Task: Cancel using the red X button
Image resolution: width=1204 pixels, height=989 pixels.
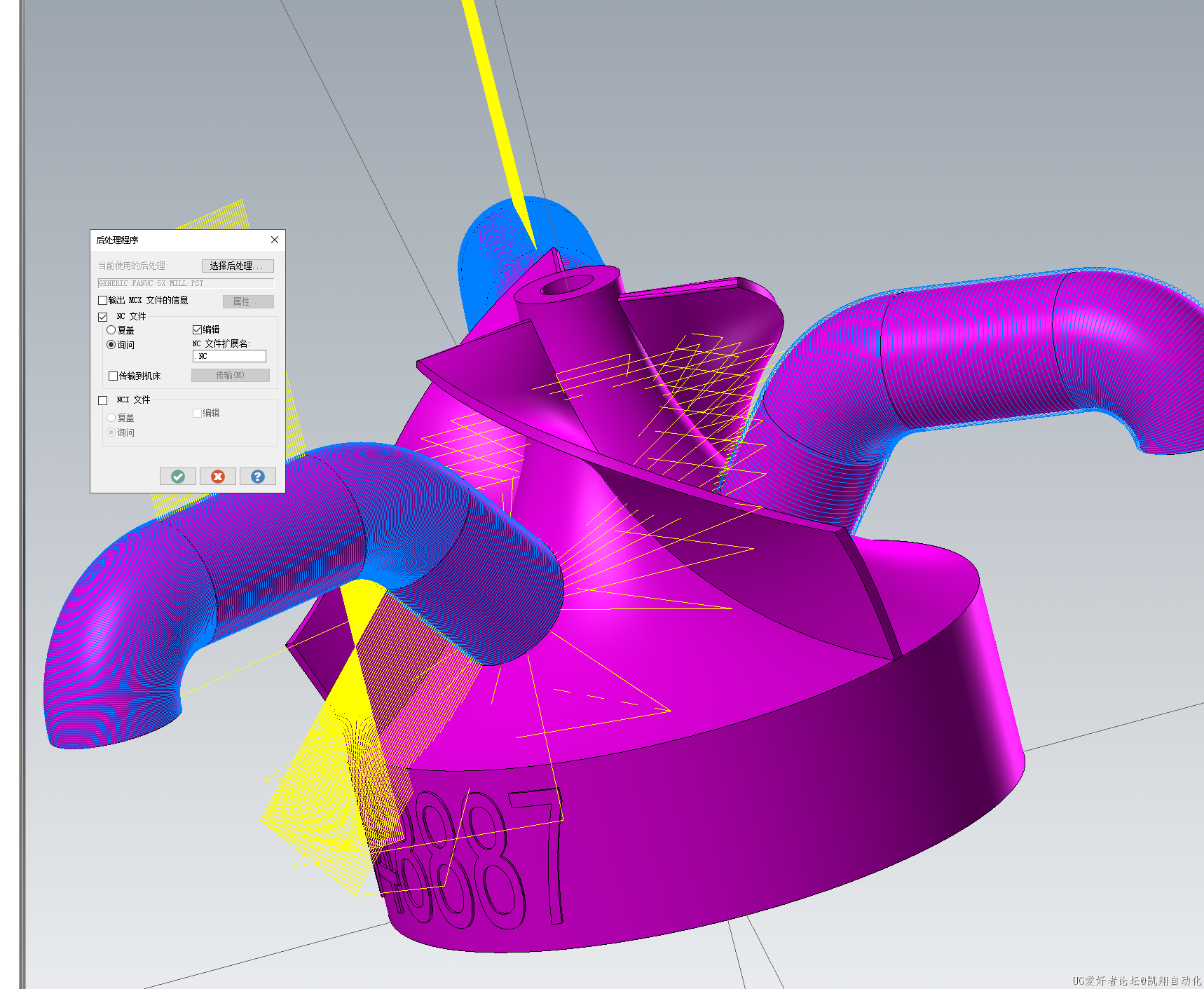Action: (218, 477)
